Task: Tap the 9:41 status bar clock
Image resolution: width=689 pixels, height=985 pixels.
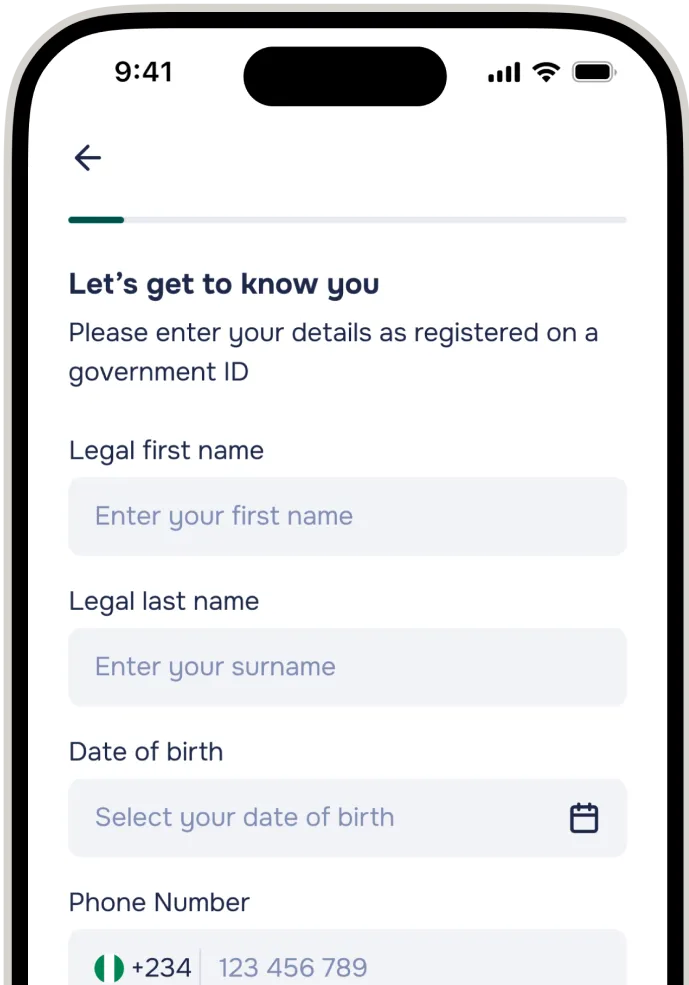Action: point(143,72)
